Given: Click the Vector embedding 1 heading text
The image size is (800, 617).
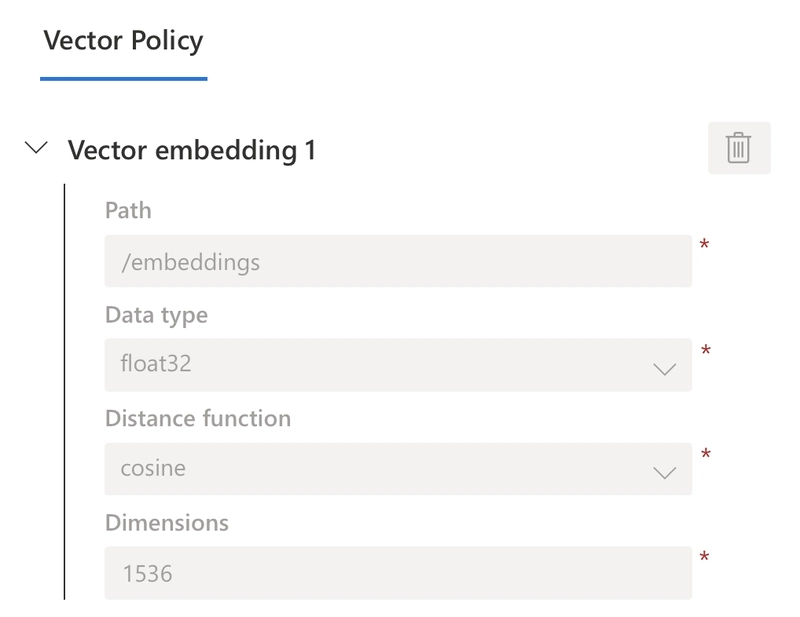Looking at the screenshot, I should point(192,150).
